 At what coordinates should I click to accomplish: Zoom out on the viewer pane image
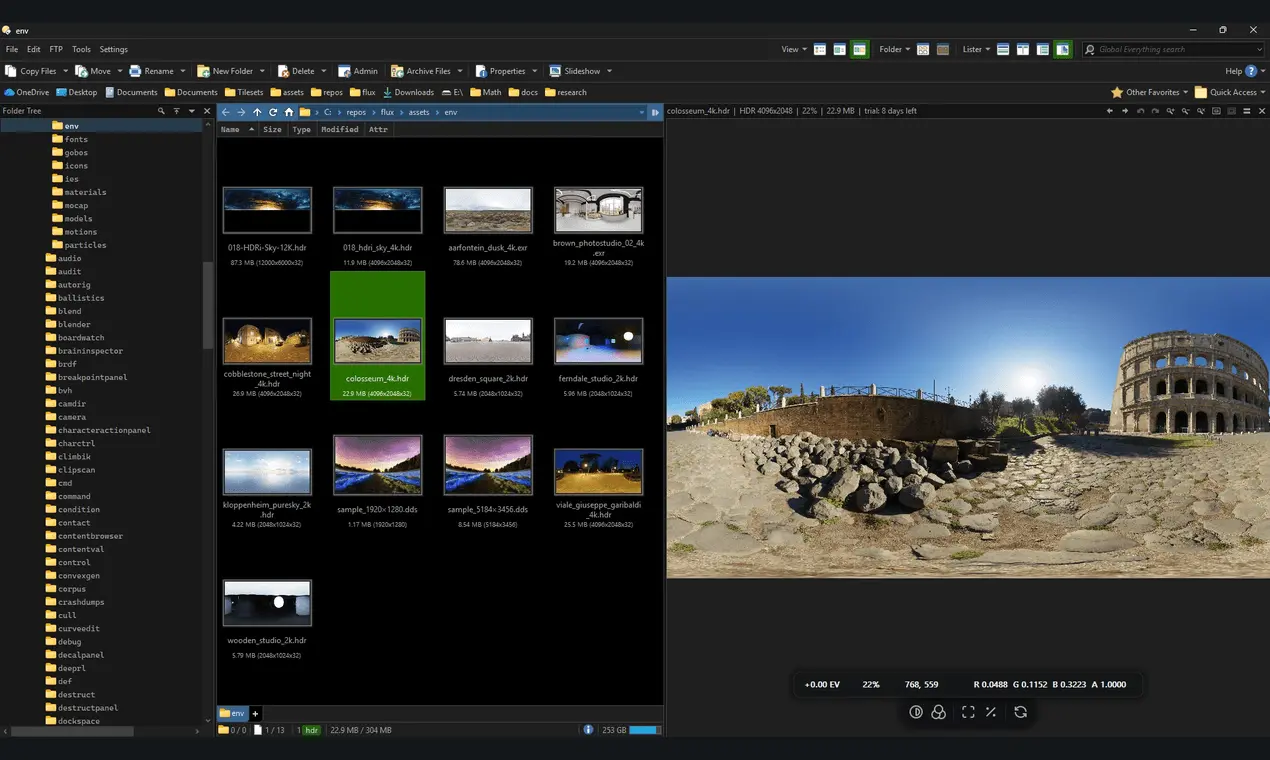[x=1186, y=111]
